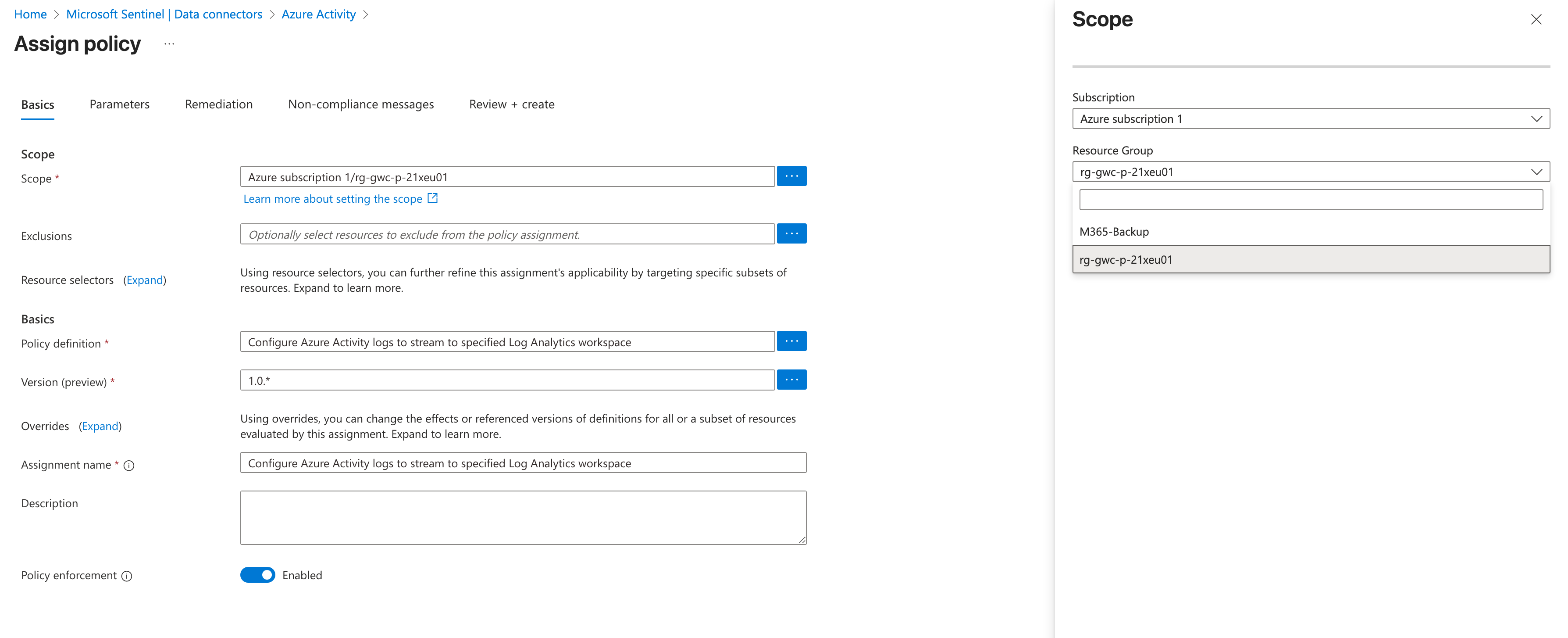Click the Policy enforcement info icon
1568x638 pixels.
(x=127, y=577)
